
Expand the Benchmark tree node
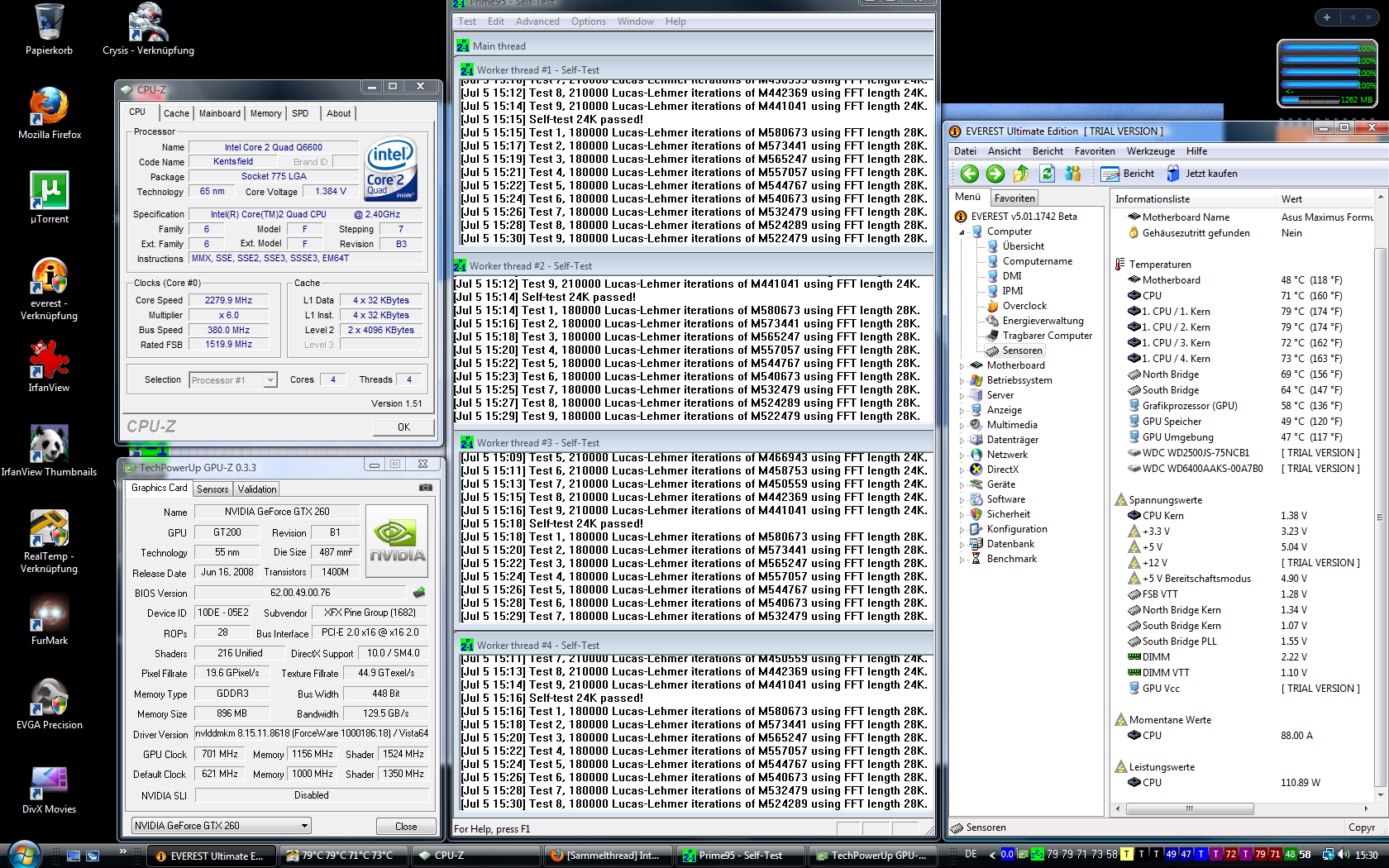(x=962, y=560)
